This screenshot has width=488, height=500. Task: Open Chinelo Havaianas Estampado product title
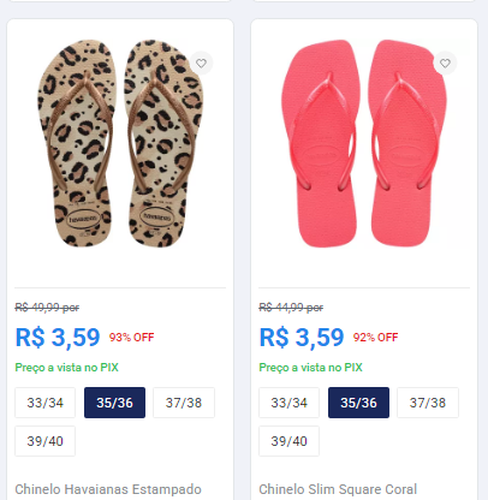tap(108, 489)
